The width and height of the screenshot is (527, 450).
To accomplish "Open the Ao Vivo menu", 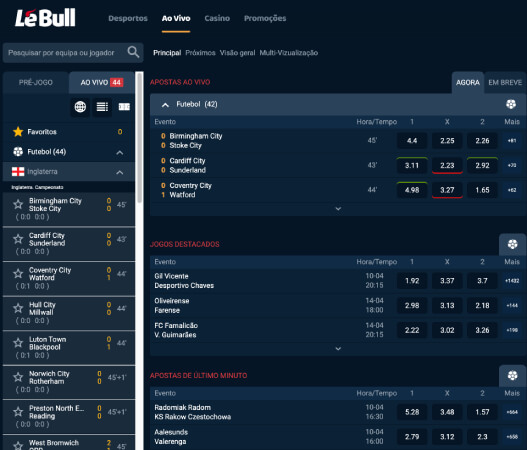I will point(176,18).
